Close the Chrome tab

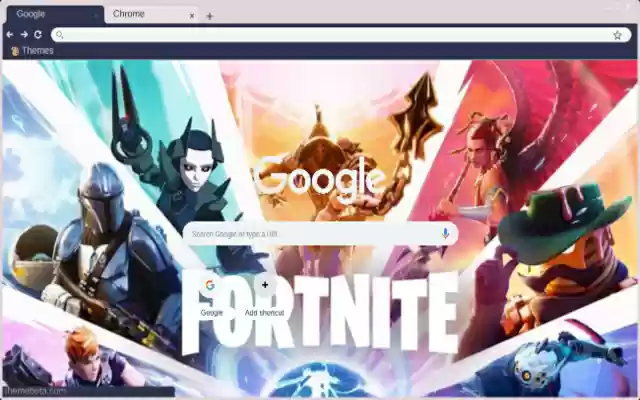coord(192,16)
